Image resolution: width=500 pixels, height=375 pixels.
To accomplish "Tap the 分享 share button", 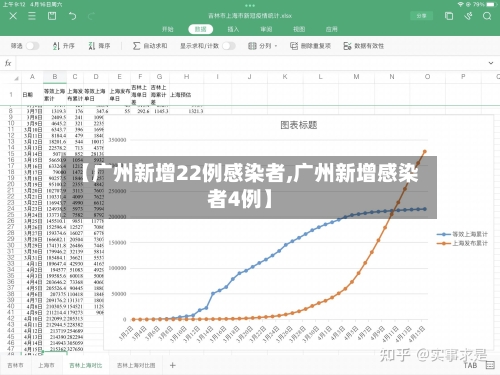I will 422,16.
